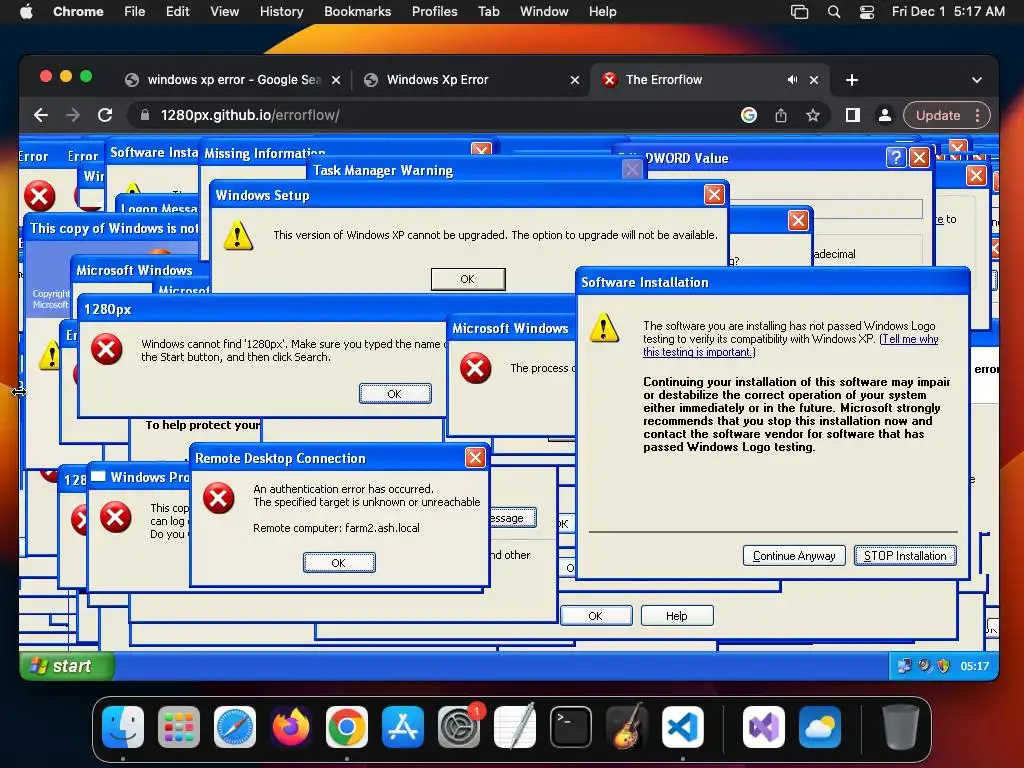
Task: Open the Chrome side panel icon
Action: click(x=852, y=116)
